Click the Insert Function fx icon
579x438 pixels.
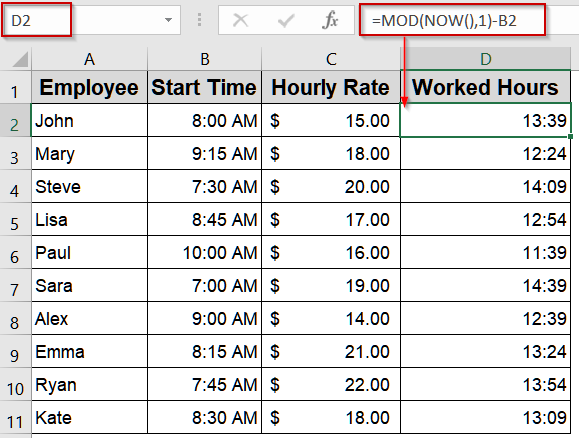tap(330, 20)
